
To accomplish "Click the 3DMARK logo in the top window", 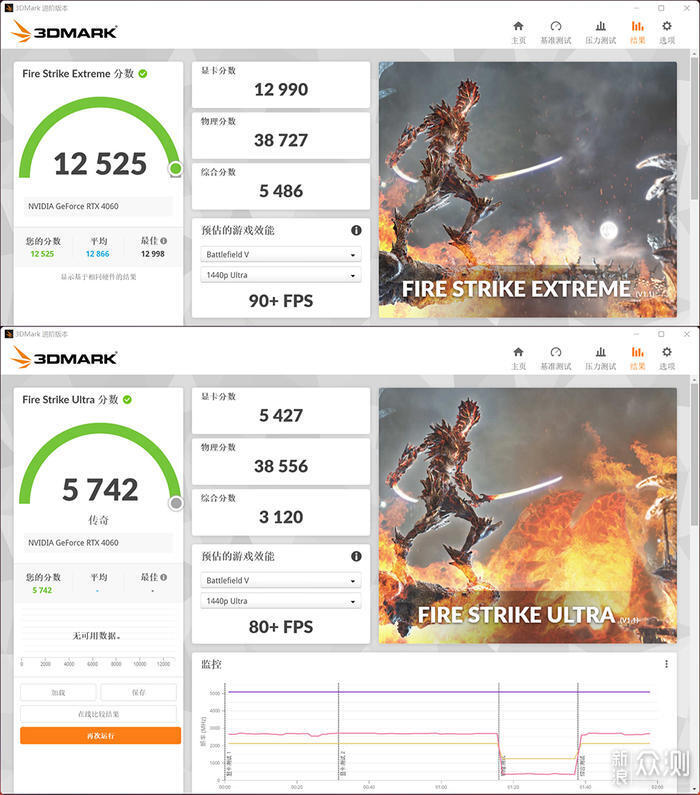I will [x=64, y=32].
